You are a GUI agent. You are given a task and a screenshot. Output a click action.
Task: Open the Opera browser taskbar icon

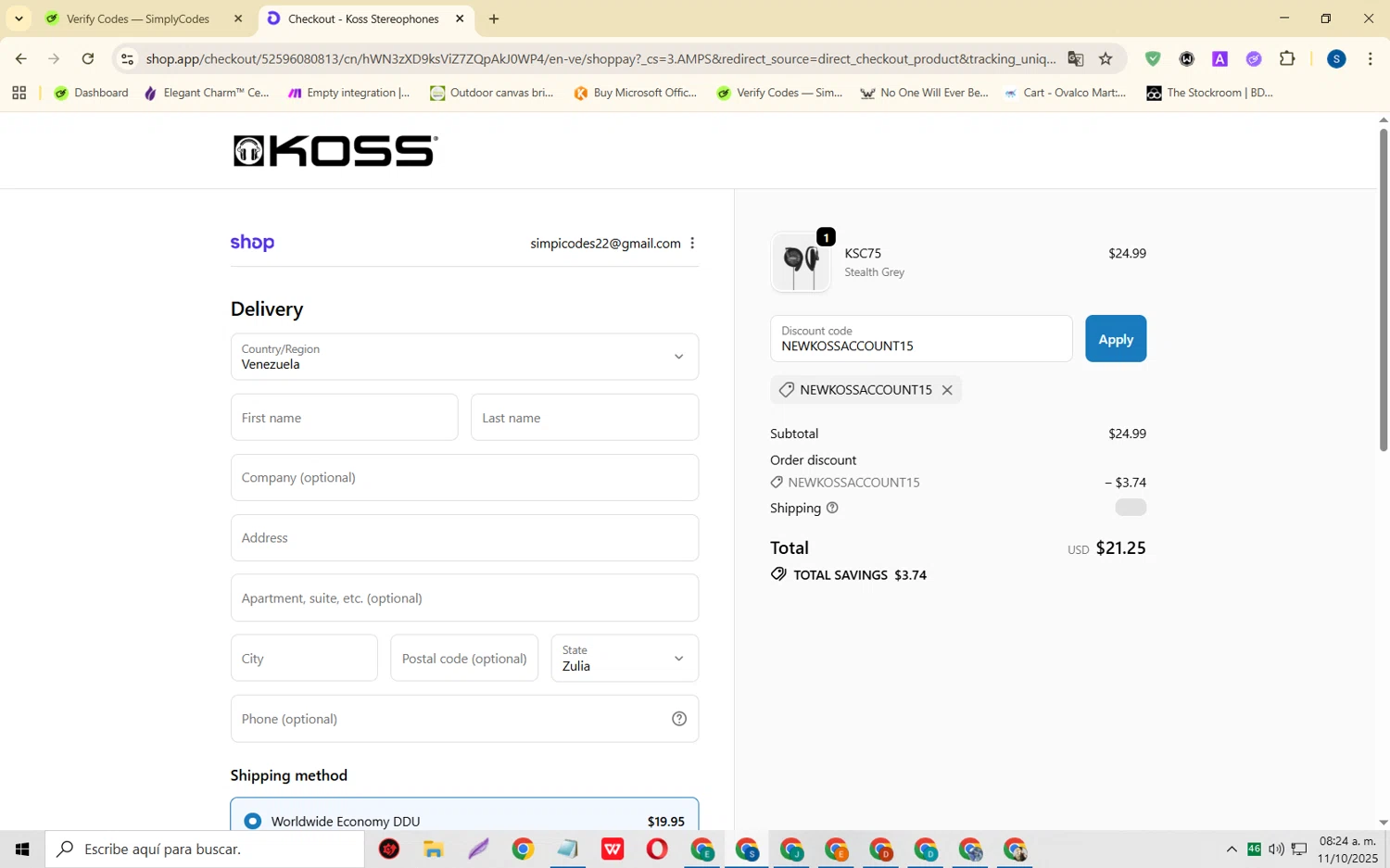[x=657, y=849]
